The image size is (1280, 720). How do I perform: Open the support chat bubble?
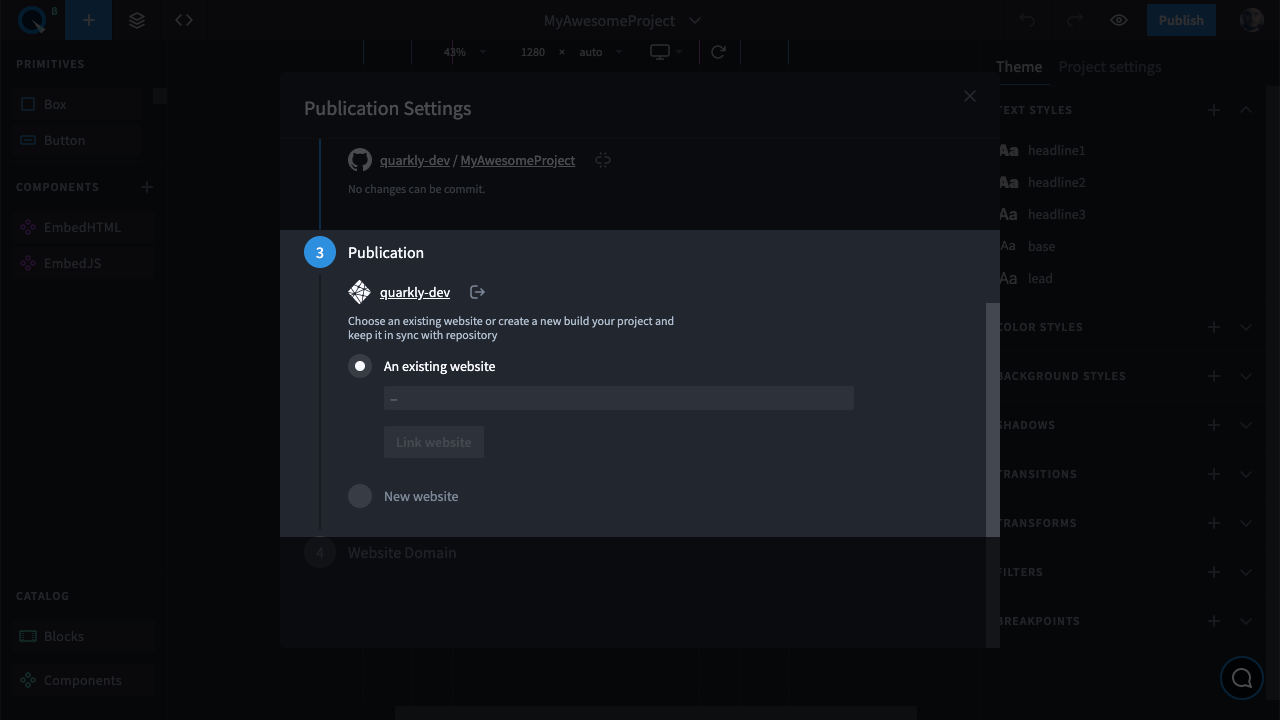tap(1242, 678)
